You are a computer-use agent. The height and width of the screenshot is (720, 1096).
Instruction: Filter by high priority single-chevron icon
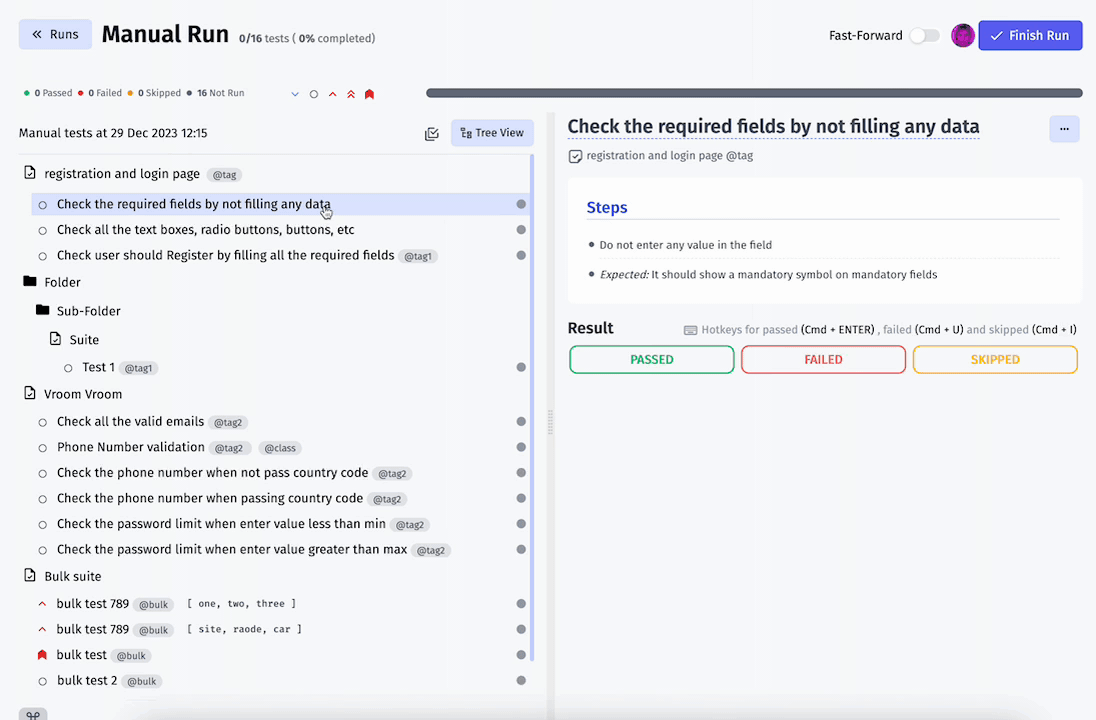pyautogui.click(x=333, y=94)
